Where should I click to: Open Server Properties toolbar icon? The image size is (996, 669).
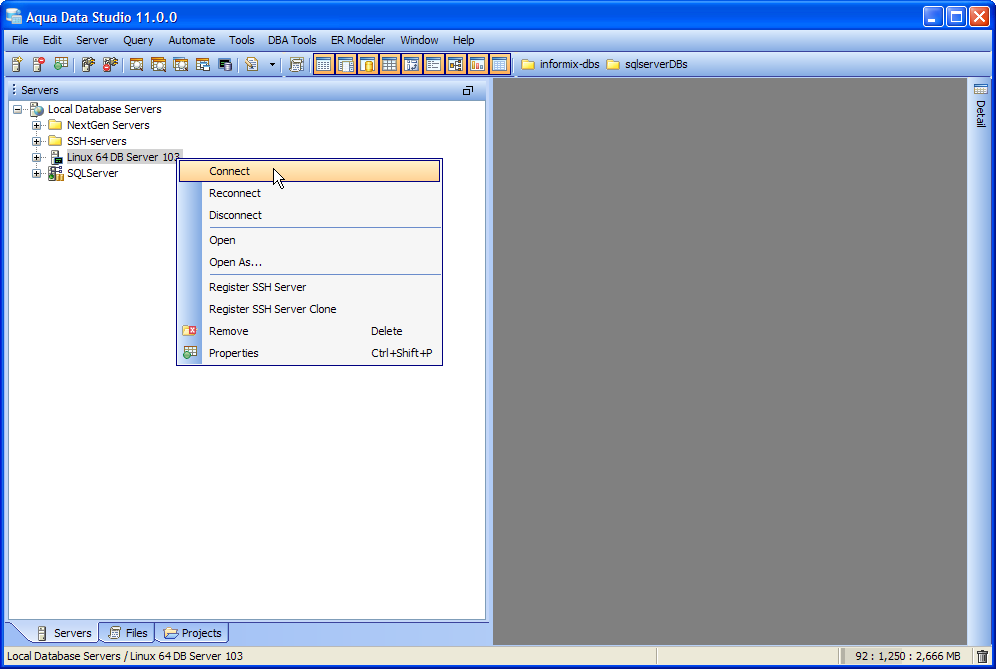point(61,64)
